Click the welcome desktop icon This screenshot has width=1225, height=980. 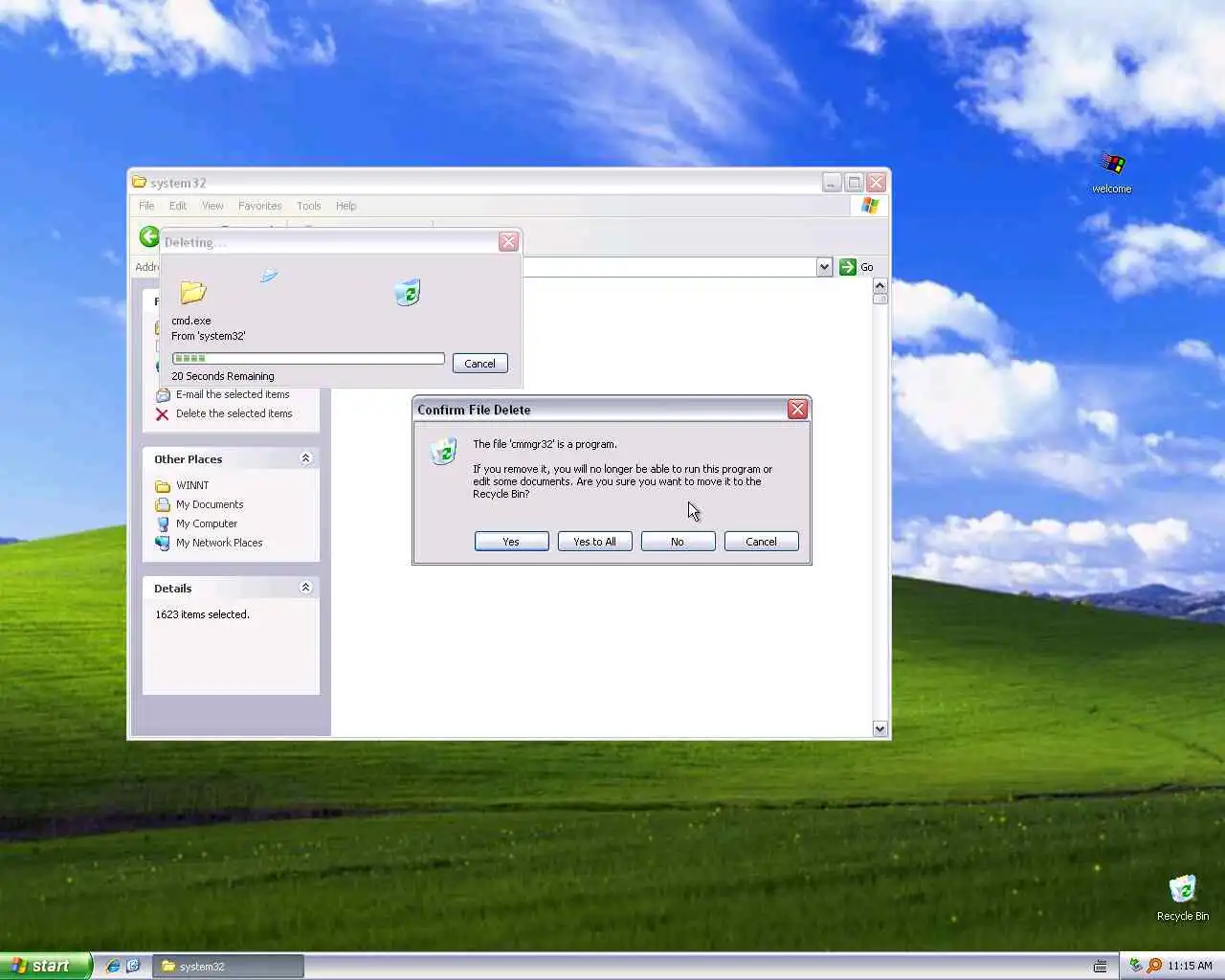coord(1112,173)
